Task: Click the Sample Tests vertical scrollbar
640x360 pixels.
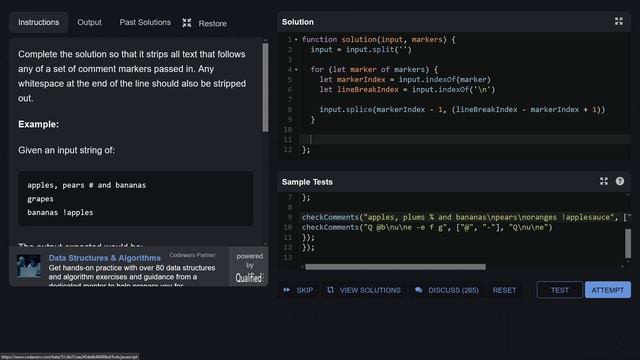Action: 628,243
